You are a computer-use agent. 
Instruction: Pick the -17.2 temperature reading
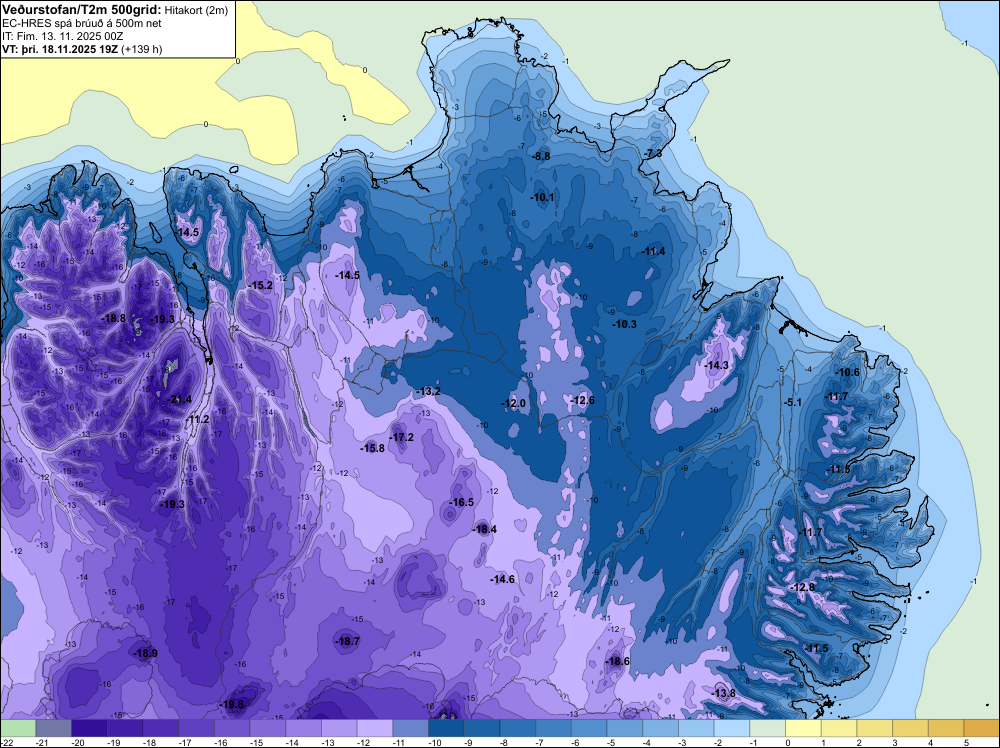[x=401, y=437]
